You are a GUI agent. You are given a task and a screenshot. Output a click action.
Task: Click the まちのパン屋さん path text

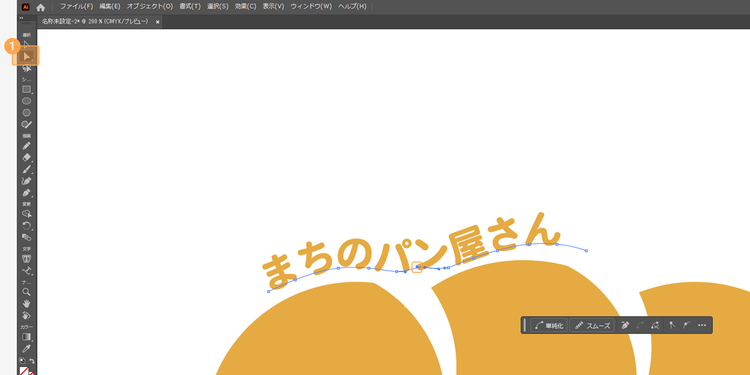(410, 250)
